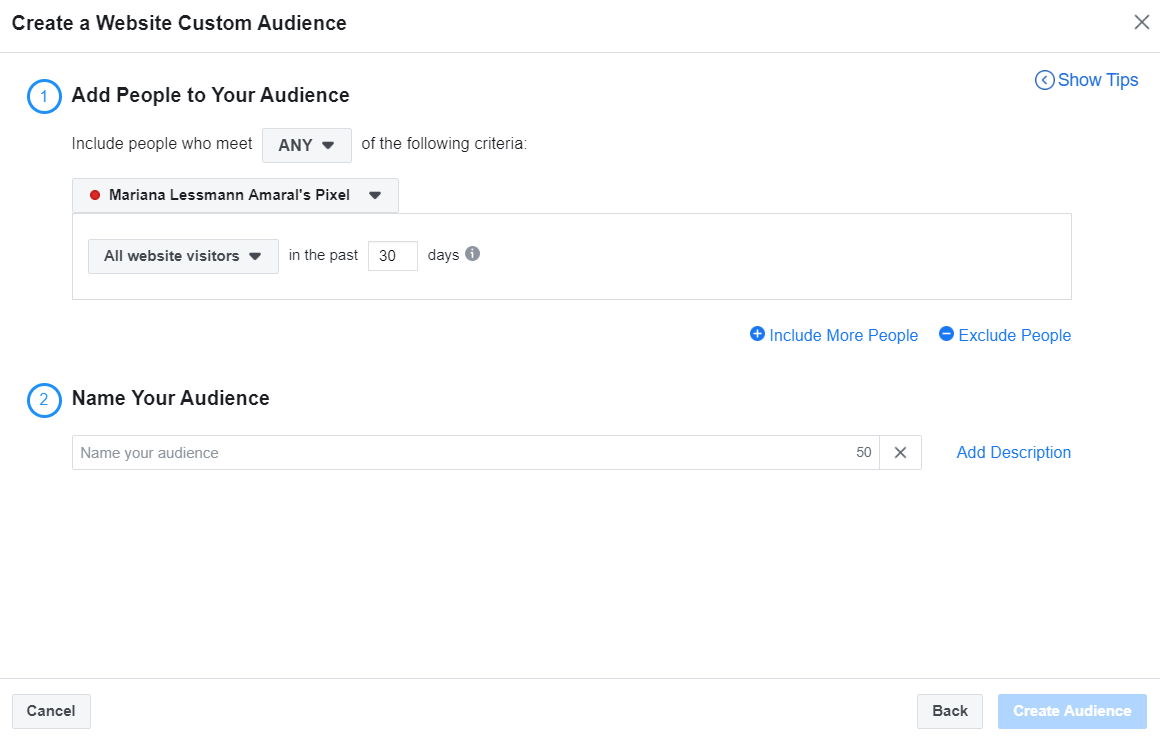
Task: Click the Cancel button
Action: [x=51, y=711]
